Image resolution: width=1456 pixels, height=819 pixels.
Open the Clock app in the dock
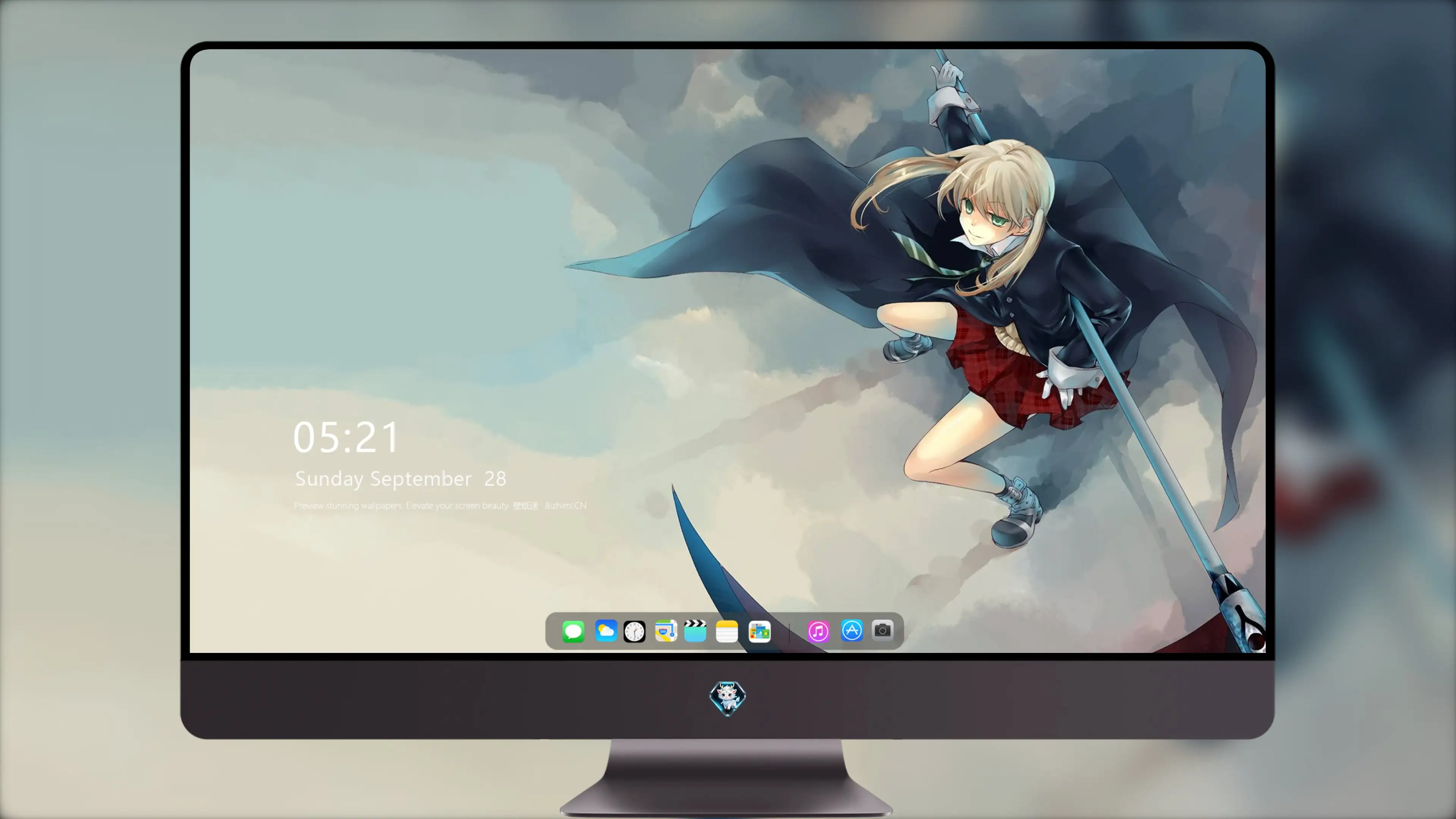pos(634,631)
